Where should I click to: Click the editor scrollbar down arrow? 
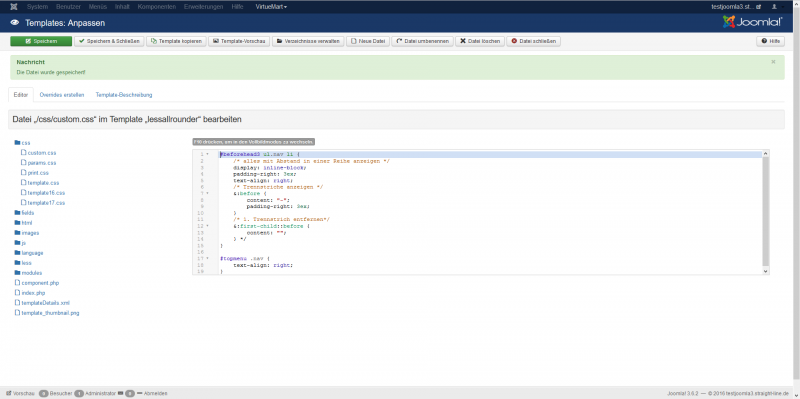pyautogui.click(x=765, y=272)
